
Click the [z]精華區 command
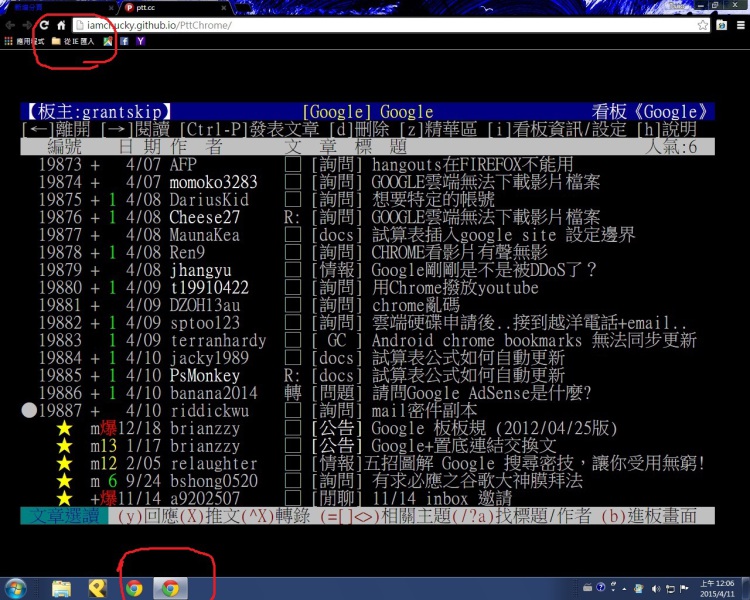(438, 129)
